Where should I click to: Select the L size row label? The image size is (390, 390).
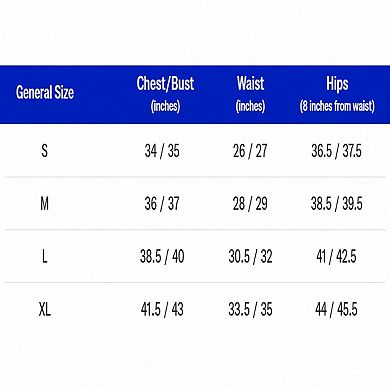44,256
